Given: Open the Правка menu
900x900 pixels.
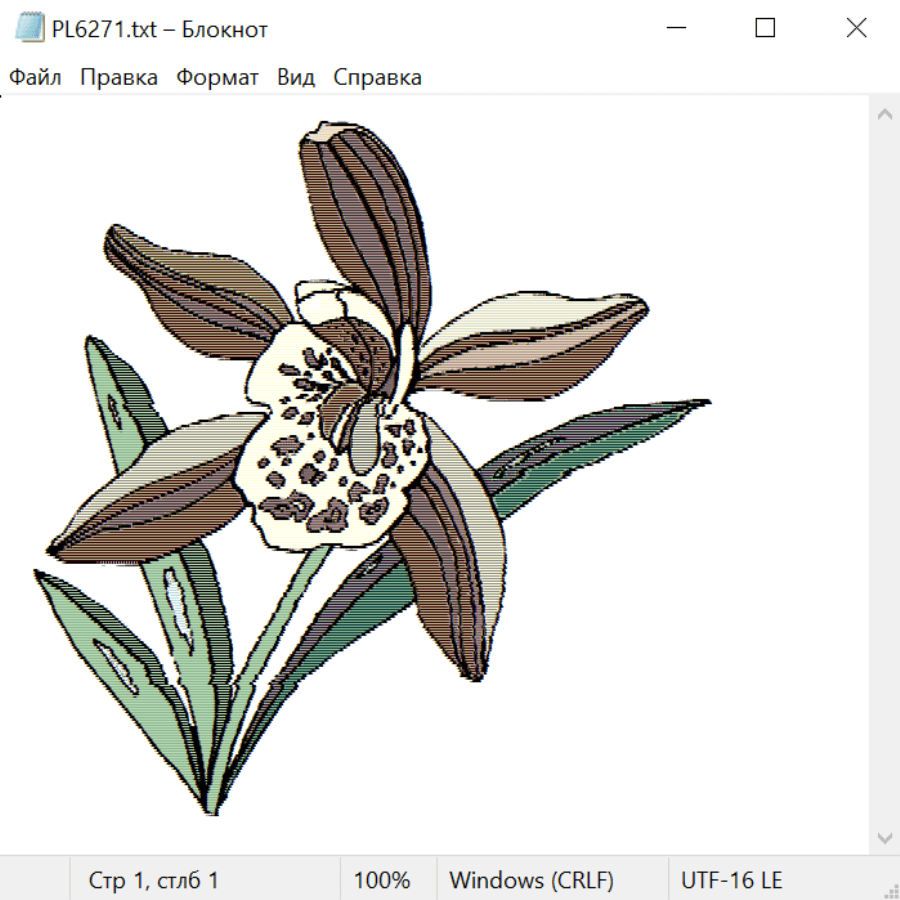Looking at the screenshot, I should pos(118,78).
